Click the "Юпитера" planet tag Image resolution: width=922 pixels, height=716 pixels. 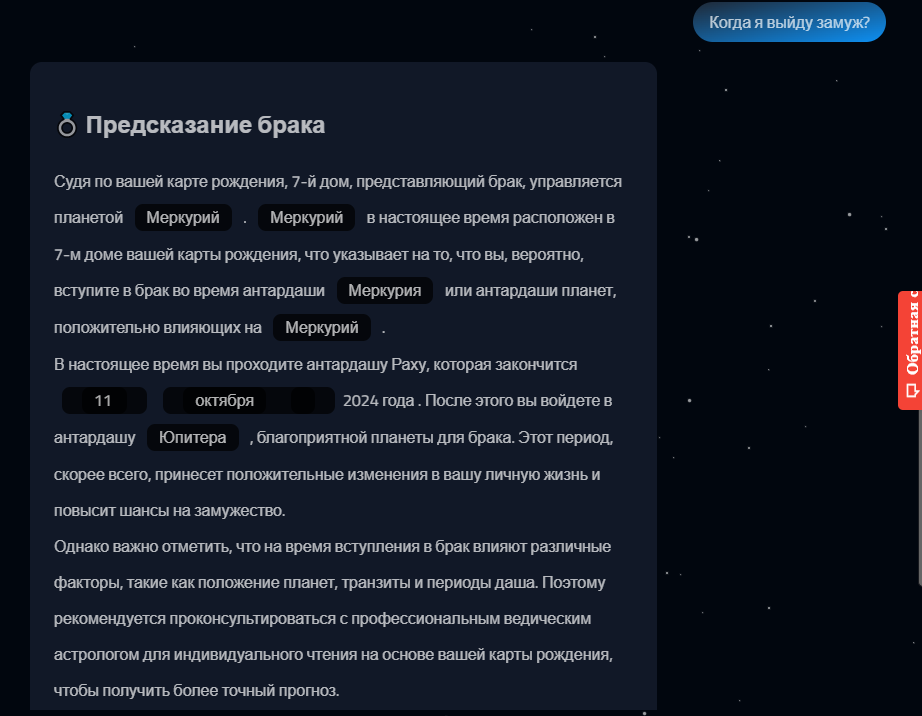pyautogui.click(x=193, y=438)
